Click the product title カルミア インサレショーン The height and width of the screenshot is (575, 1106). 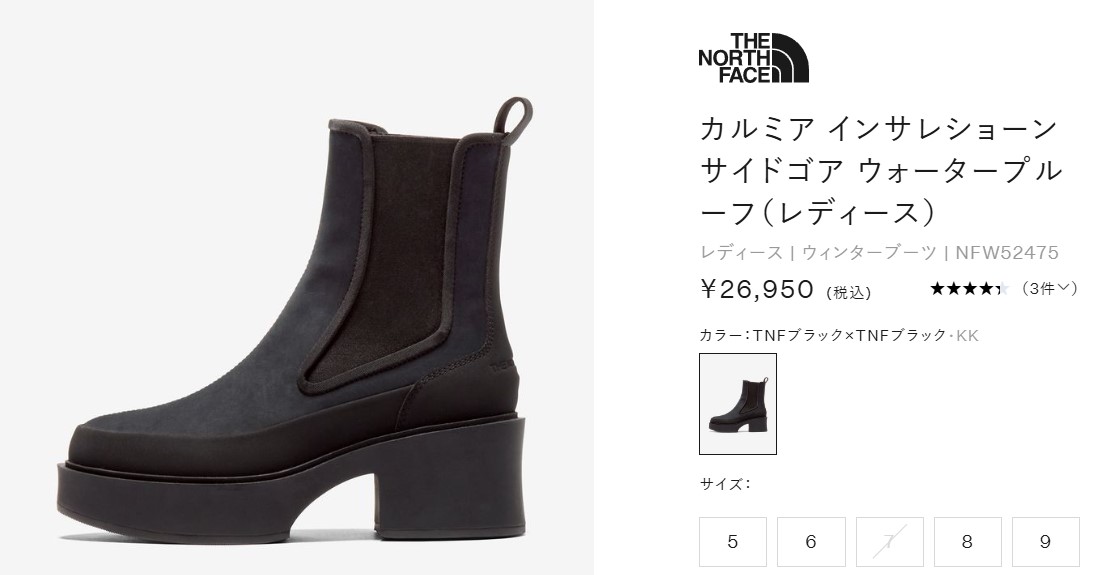click(x=879, y=128)
